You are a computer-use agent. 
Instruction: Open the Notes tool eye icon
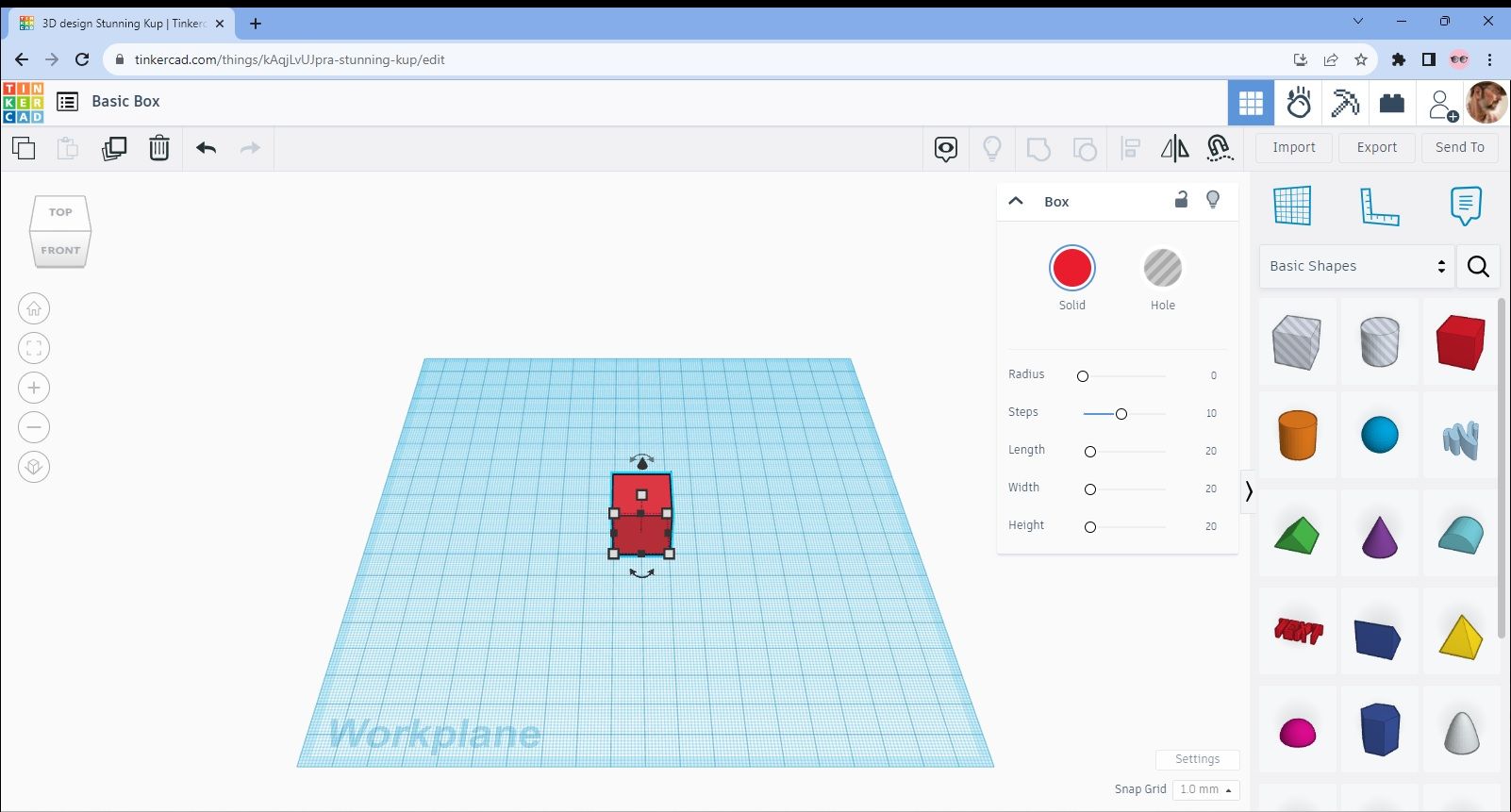946,148
